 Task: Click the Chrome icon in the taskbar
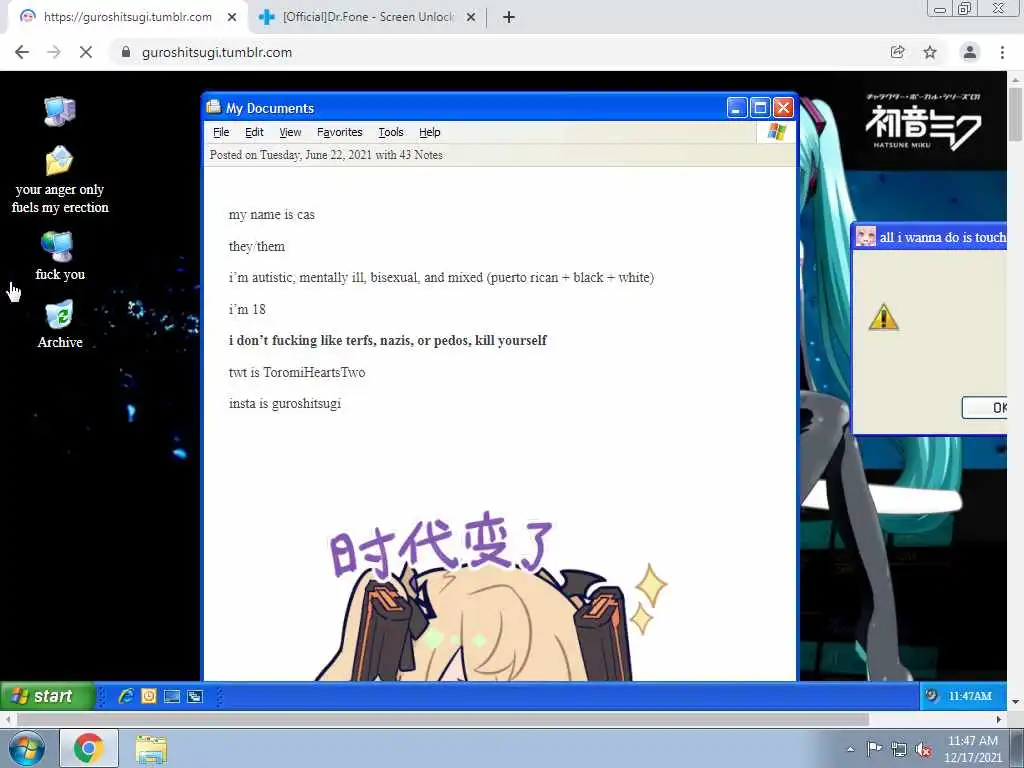(x=89, y=748)
